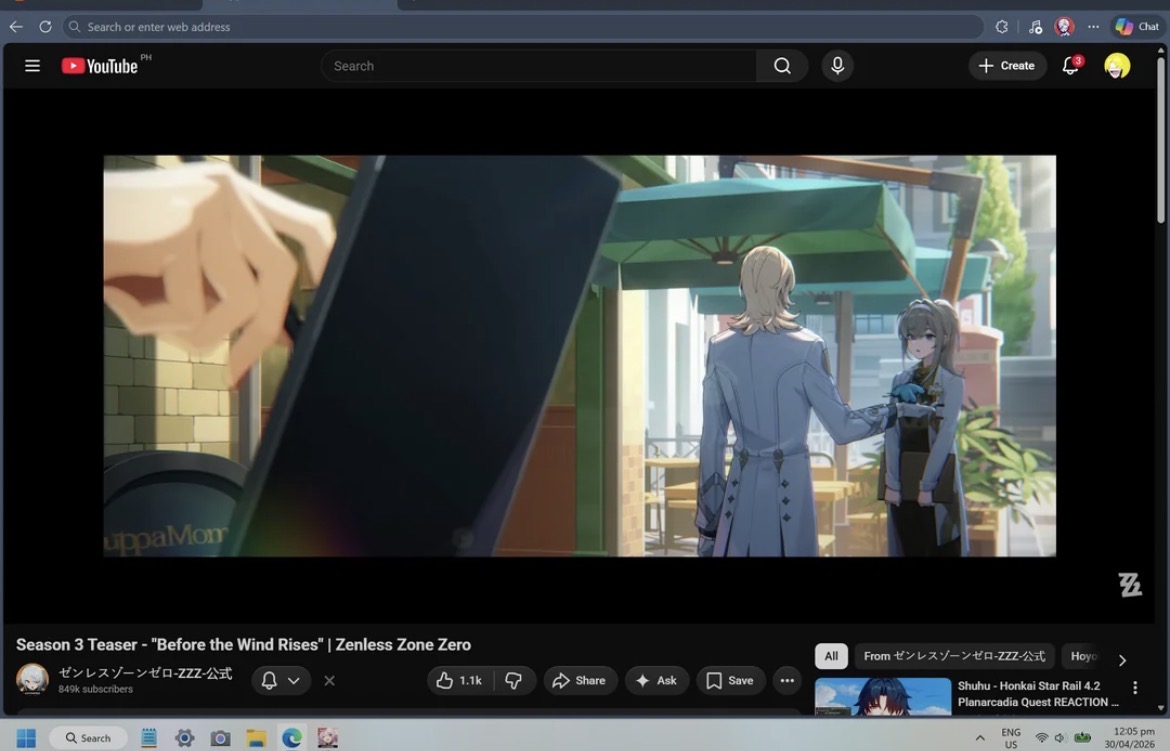Open Shuhu - Honkai Star Rail 4.2 title
1170x751 pixels.
(x=1038, y=694)
